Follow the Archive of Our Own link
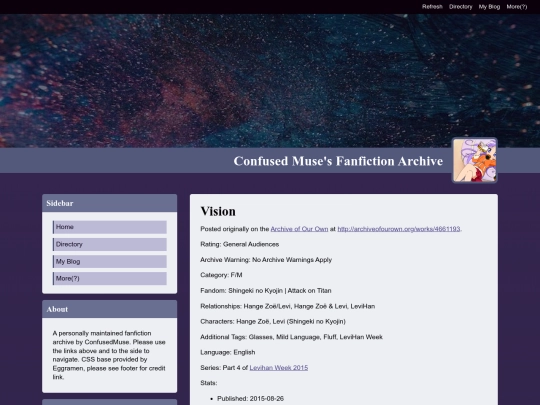This screenshot has width=540, height=405. click(299, 229)
